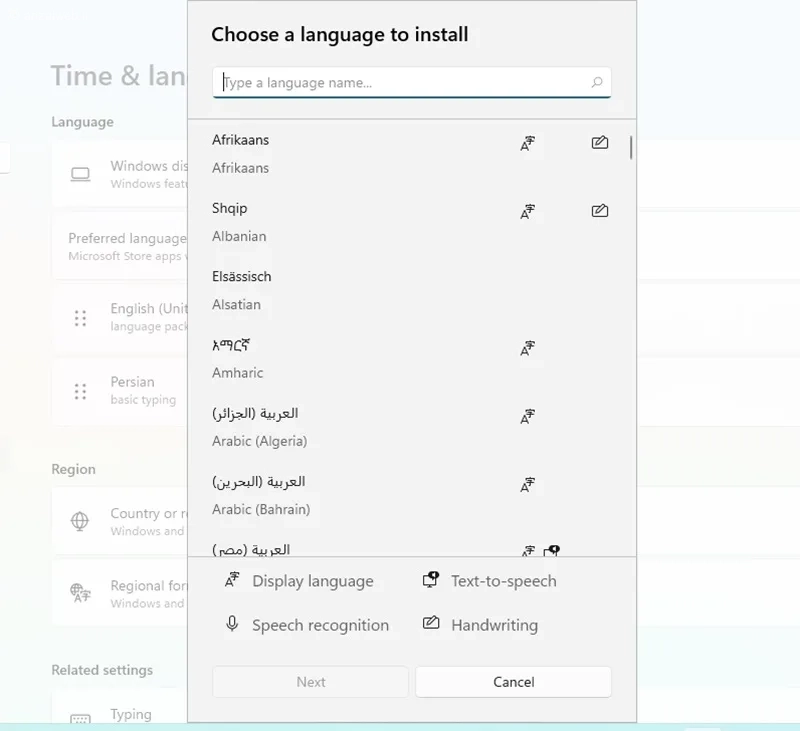
Task: Select the Amharic language entry
Action: click(411, 359)
